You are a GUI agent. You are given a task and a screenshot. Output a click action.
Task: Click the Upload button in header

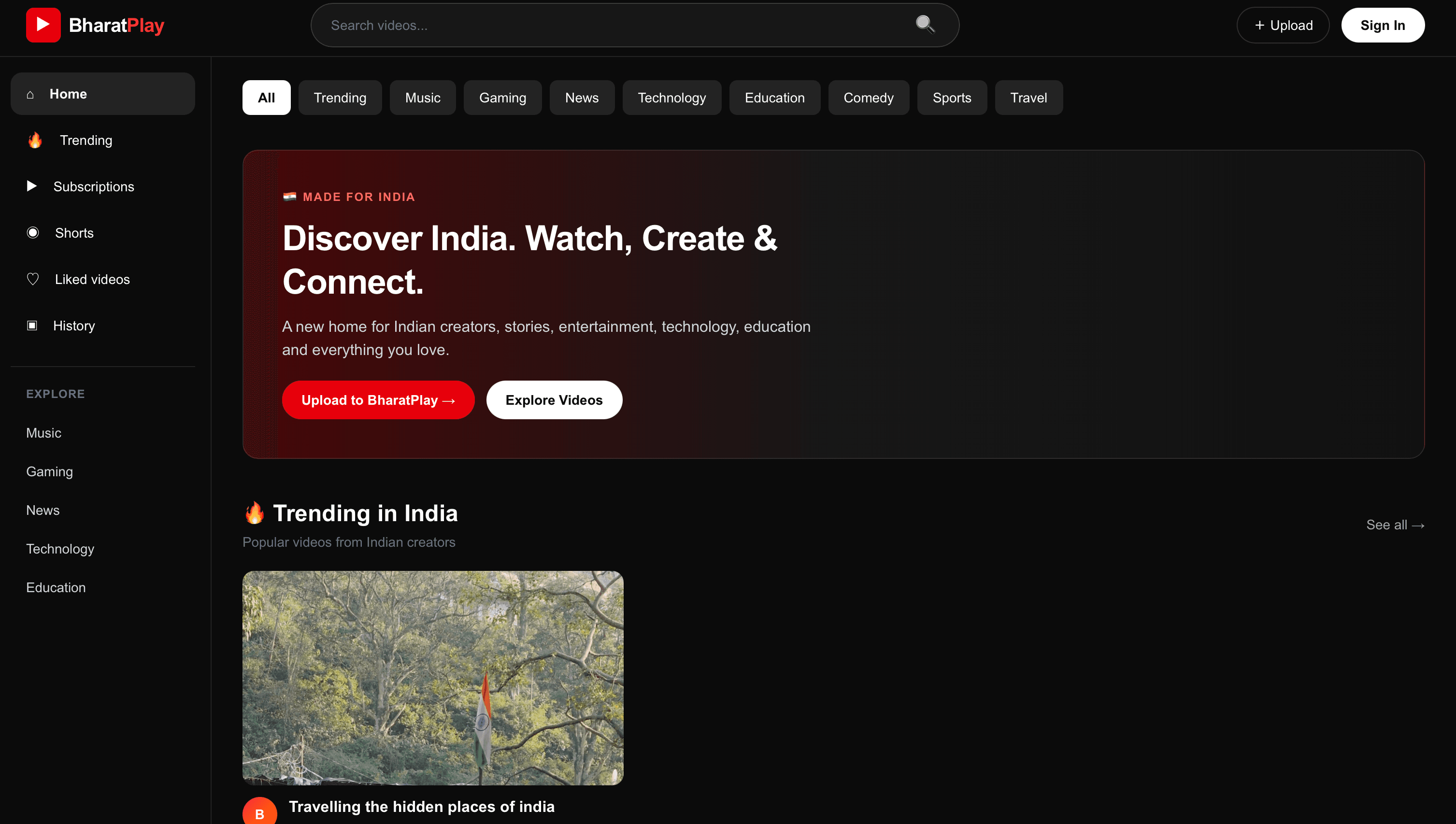tap(1283, 25)
